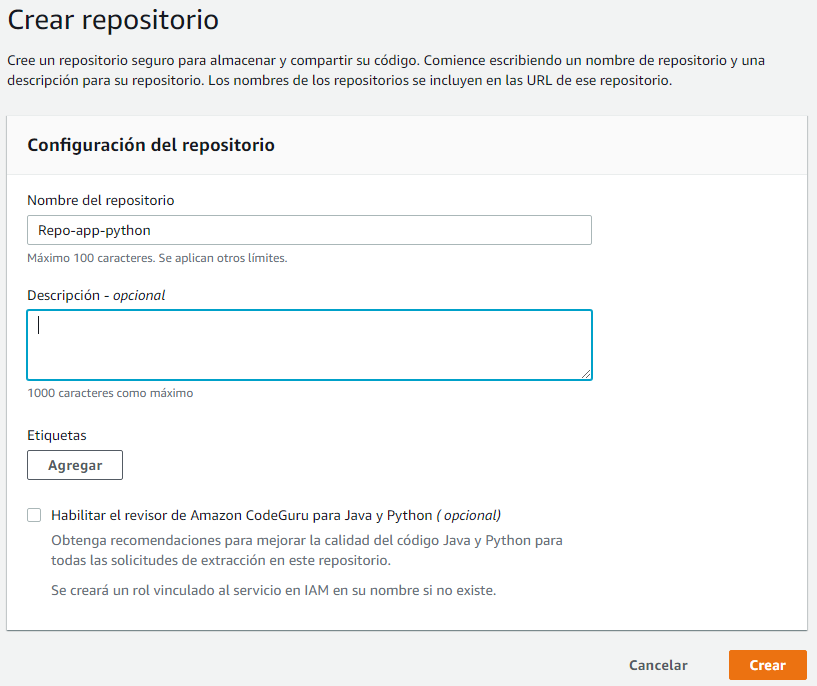This screenshot has width=817, height=686.
Task: Click the 'Nombre del repositorio' label
Action: (x=101, y=201)
